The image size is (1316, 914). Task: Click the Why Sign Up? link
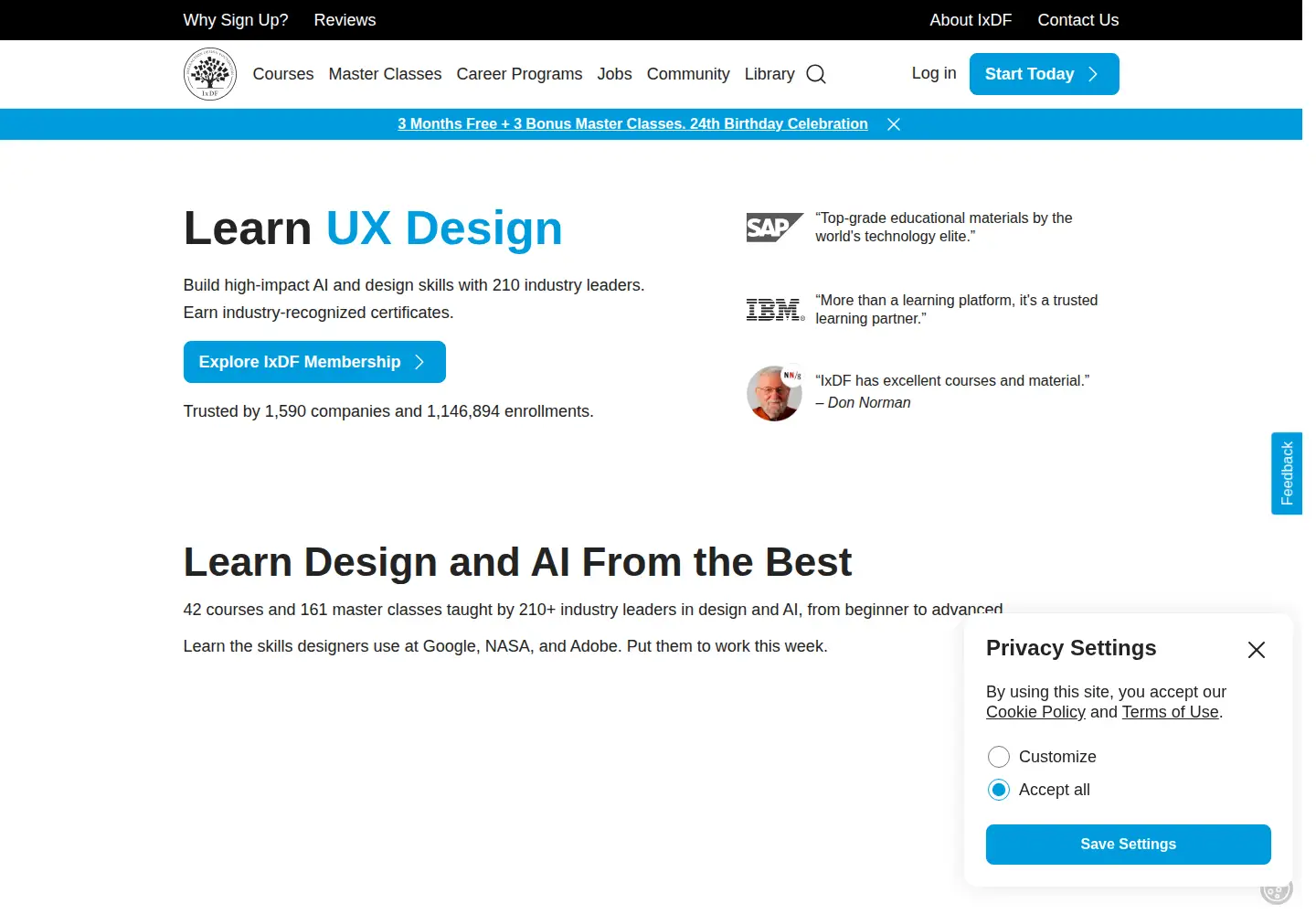pos(236,20)
